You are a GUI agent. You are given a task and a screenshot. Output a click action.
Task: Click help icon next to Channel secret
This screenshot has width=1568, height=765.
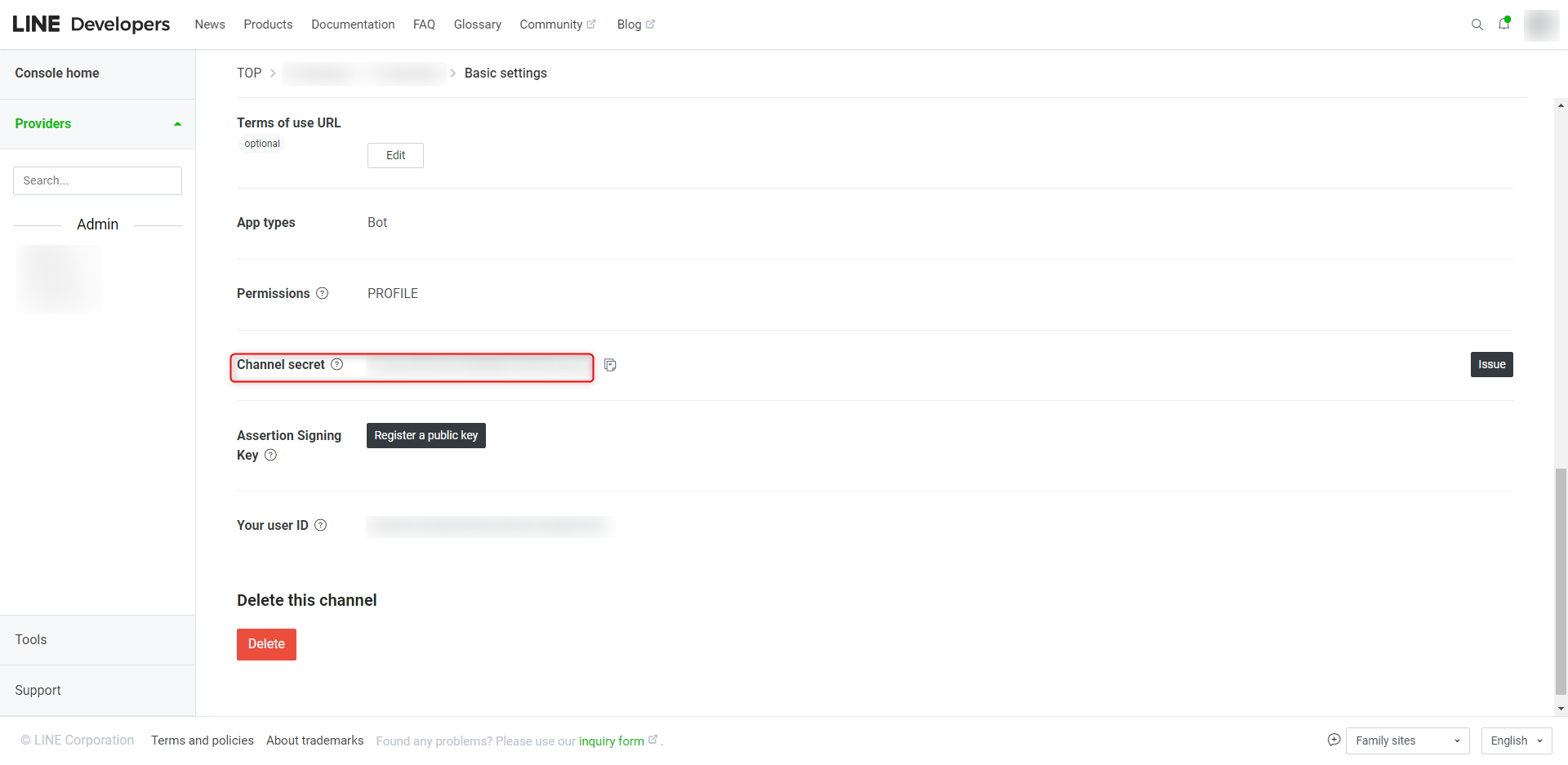[337, 364]
